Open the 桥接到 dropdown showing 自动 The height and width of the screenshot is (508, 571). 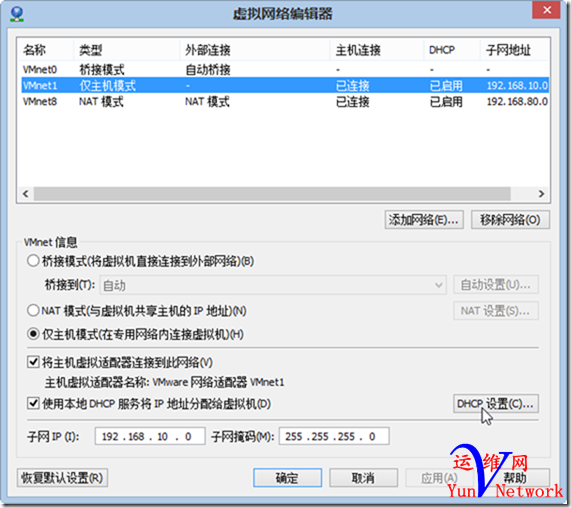(x=273, y=285)
